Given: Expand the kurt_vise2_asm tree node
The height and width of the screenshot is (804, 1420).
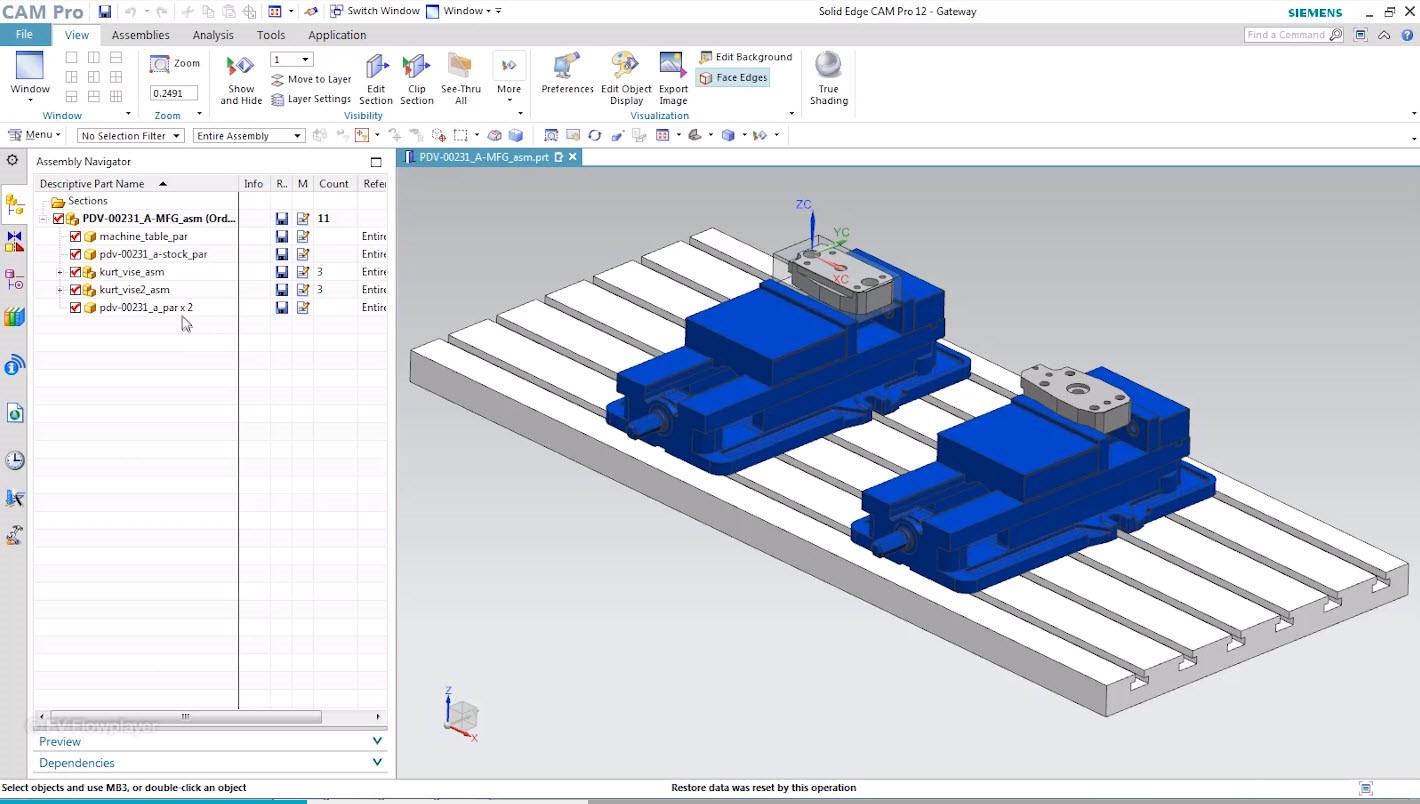Looking at the screenshot, I should point(59,289).
